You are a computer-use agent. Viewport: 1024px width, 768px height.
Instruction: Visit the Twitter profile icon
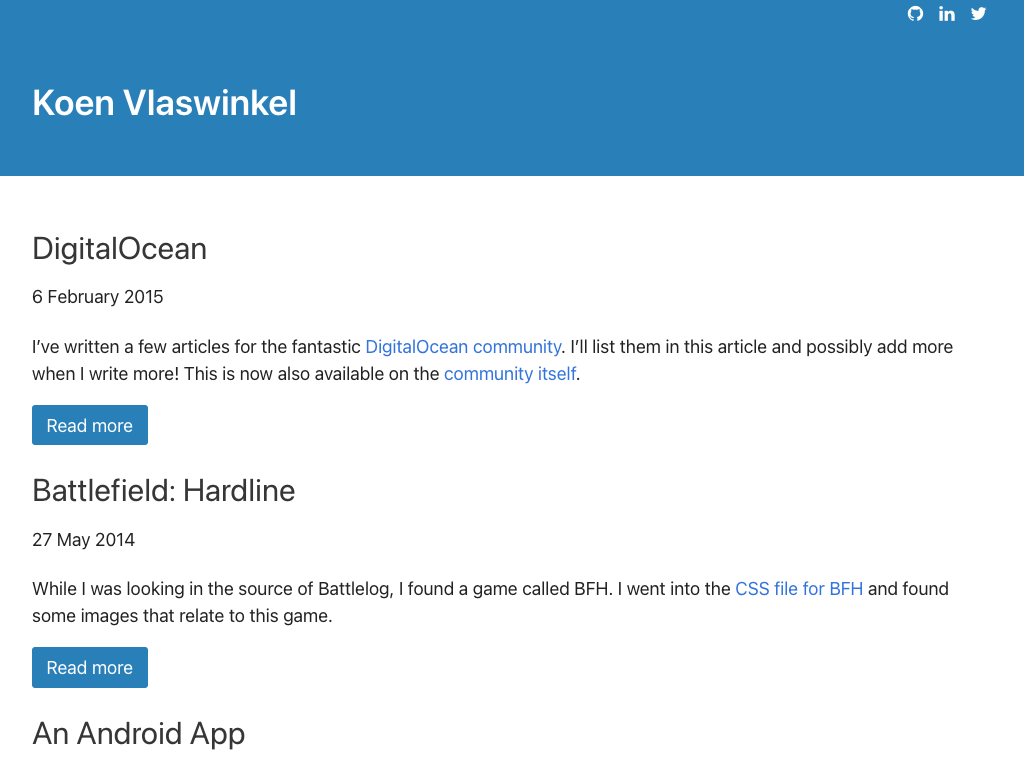pyautogui.click(x=978, y=14)
